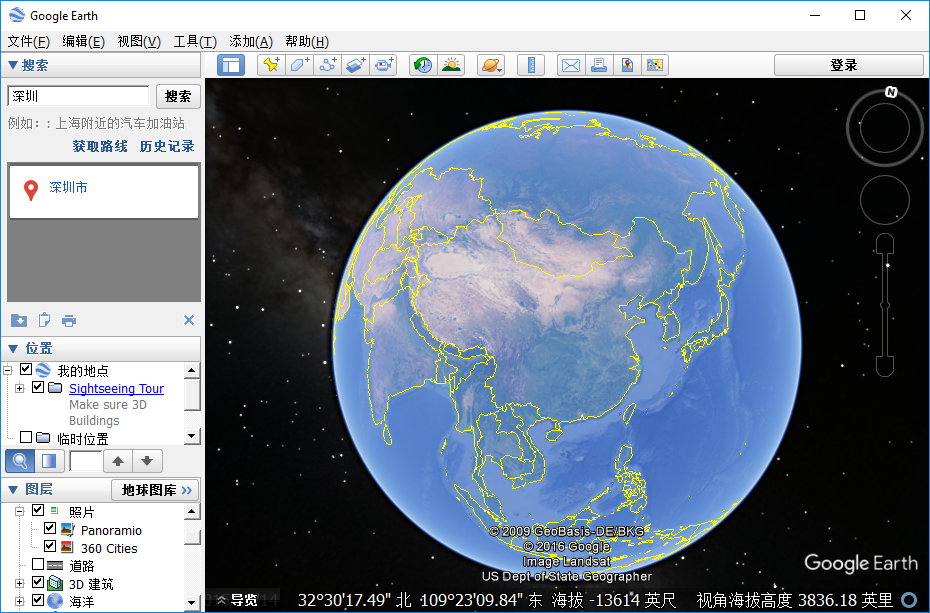Copy search results to clipboard icon

tap(44, 320)
